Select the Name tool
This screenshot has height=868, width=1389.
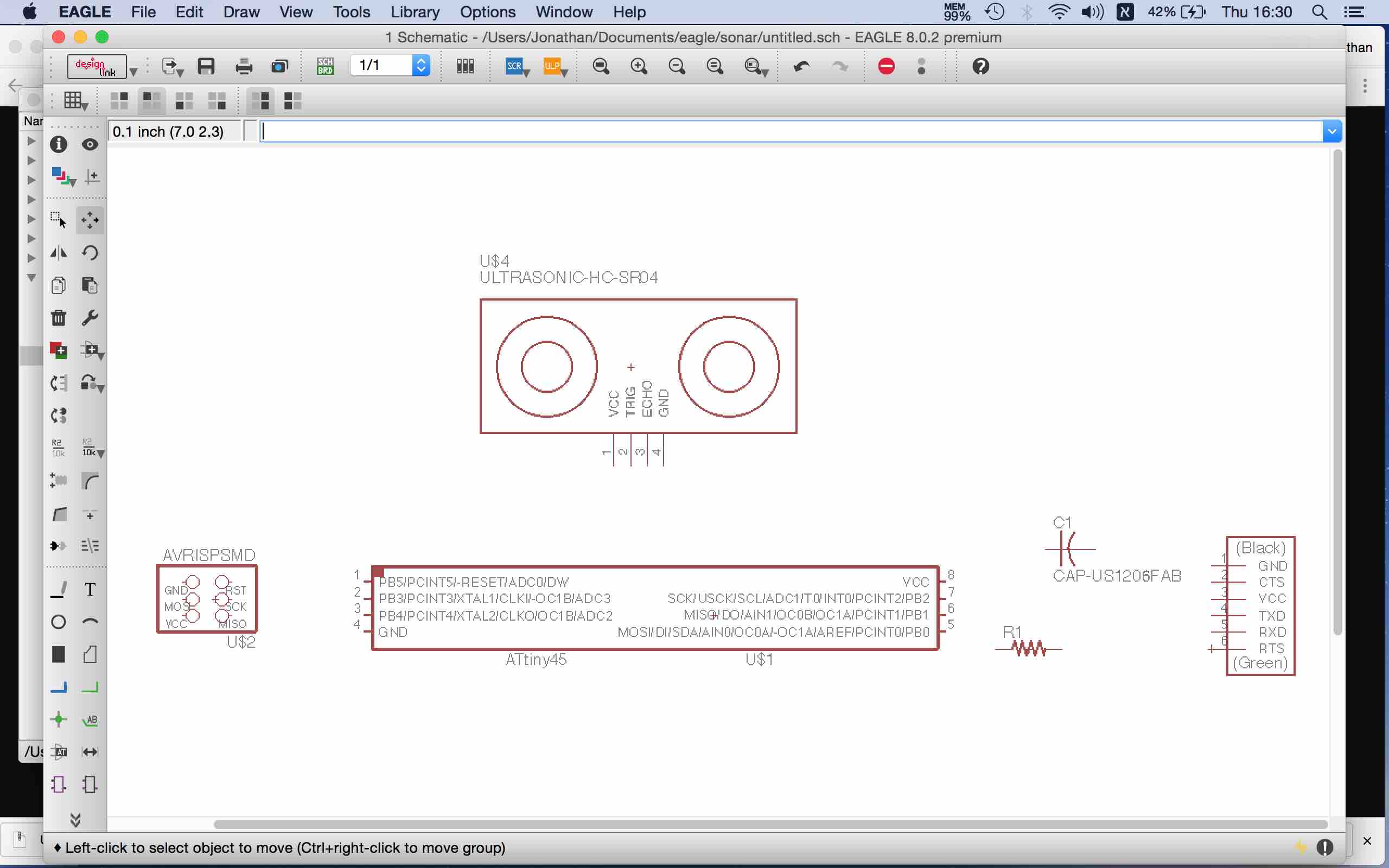(x=59, y=448)
